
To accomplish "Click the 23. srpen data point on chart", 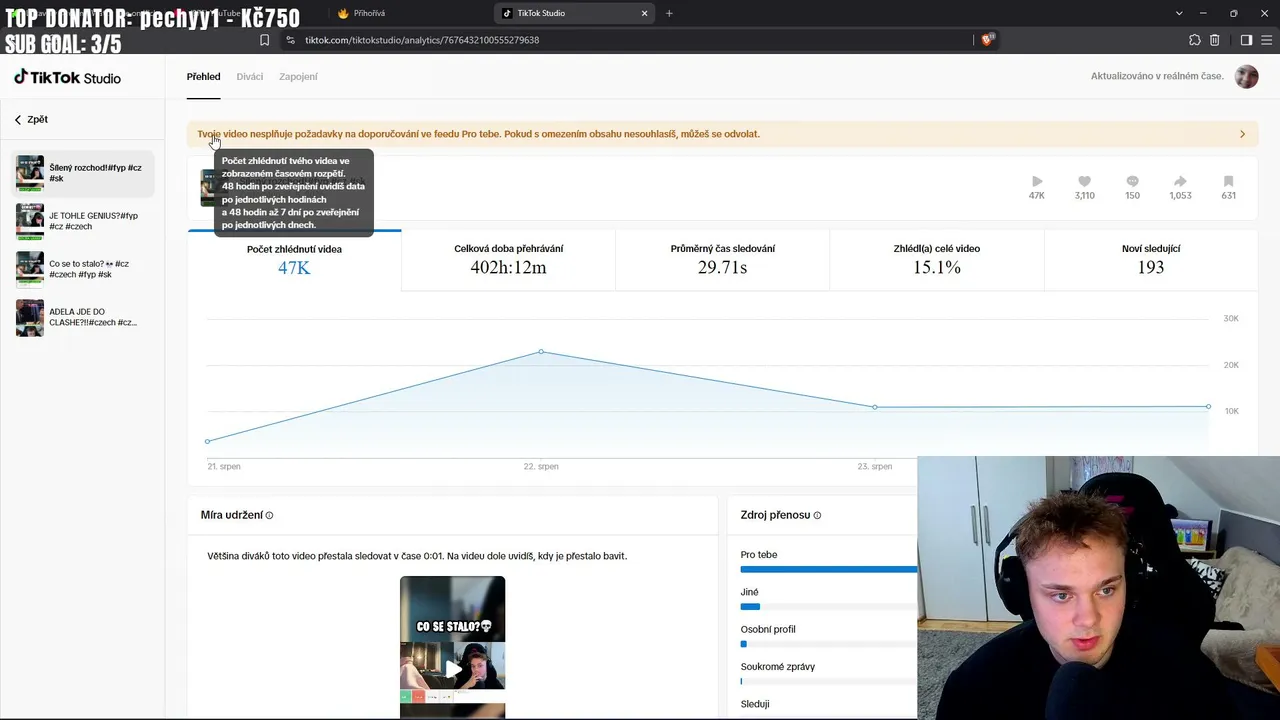I will click(x=875, y=407).
